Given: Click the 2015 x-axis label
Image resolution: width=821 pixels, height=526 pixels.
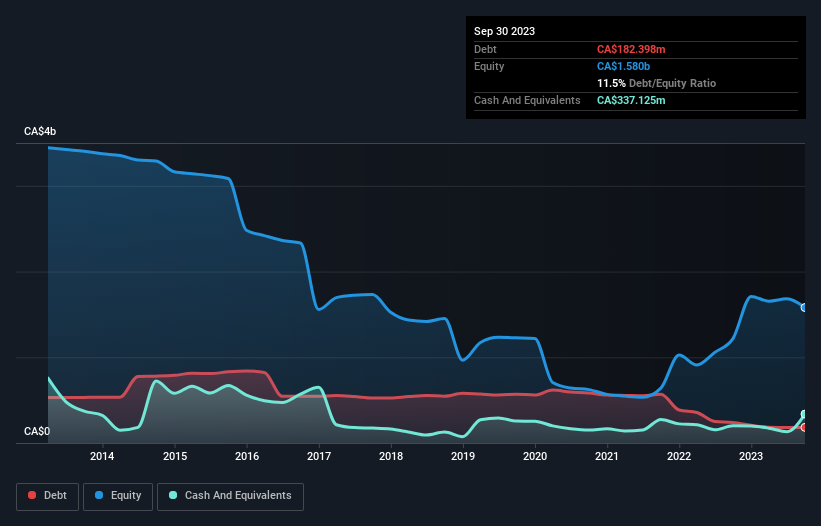Looking at the screenshot, I should pyautogui.click(x=175, y=456).
